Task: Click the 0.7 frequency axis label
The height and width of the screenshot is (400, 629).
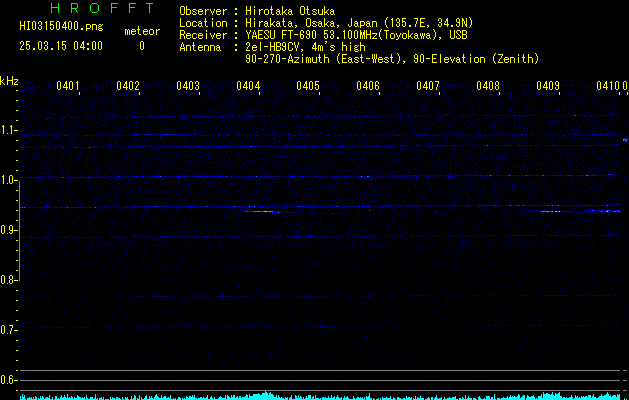Action: pyautogui.click(x=8, y=330)
